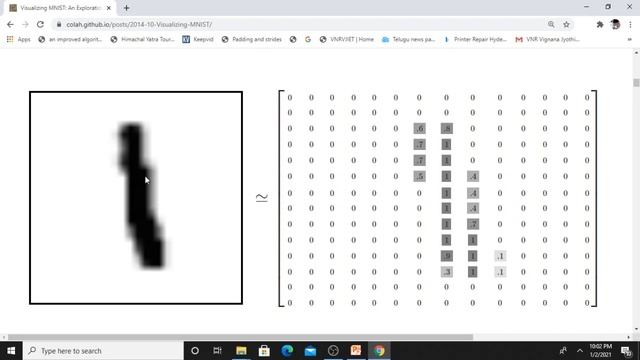This screenshot has width=640, height=360.
Task: Open Microsoft Store from the taskbar
Action: [264, 351]
